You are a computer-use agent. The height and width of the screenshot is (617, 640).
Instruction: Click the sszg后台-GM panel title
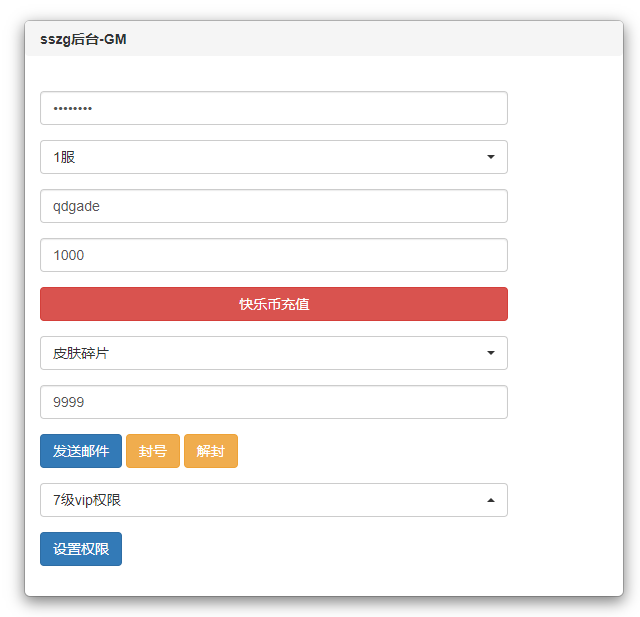point(83,40)
